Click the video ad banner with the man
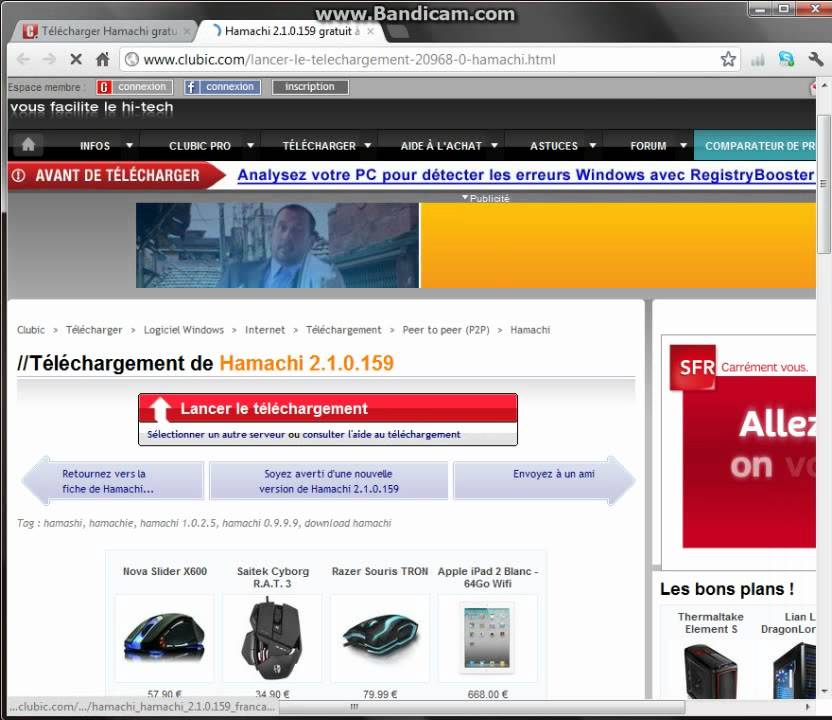 click(278, 246)
